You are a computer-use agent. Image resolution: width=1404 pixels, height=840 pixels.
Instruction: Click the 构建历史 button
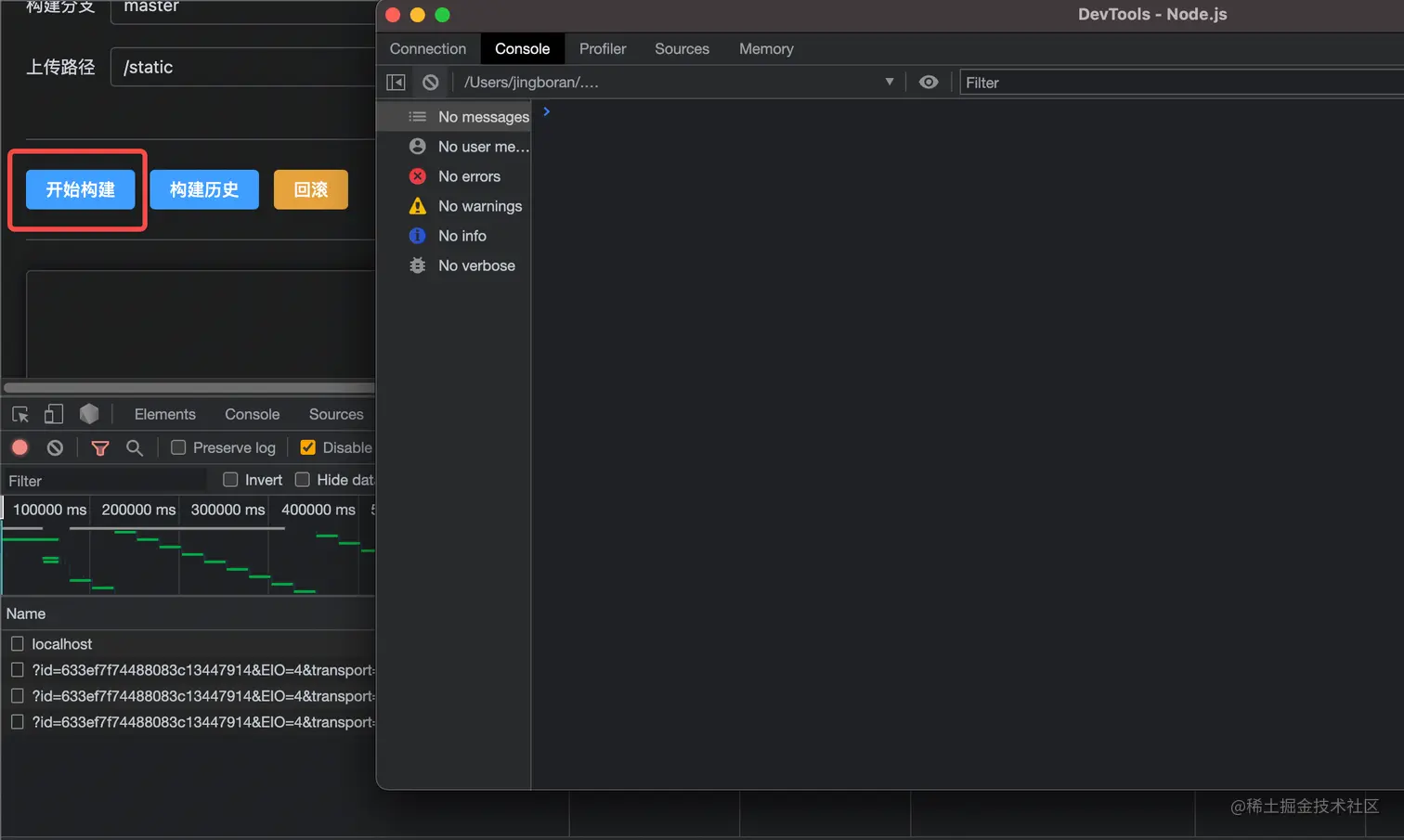tap(204, 189)
